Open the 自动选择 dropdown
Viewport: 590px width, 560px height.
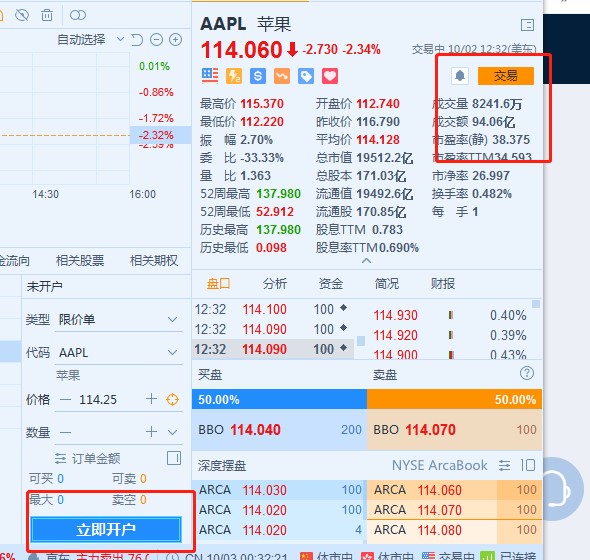coord(90,39)
